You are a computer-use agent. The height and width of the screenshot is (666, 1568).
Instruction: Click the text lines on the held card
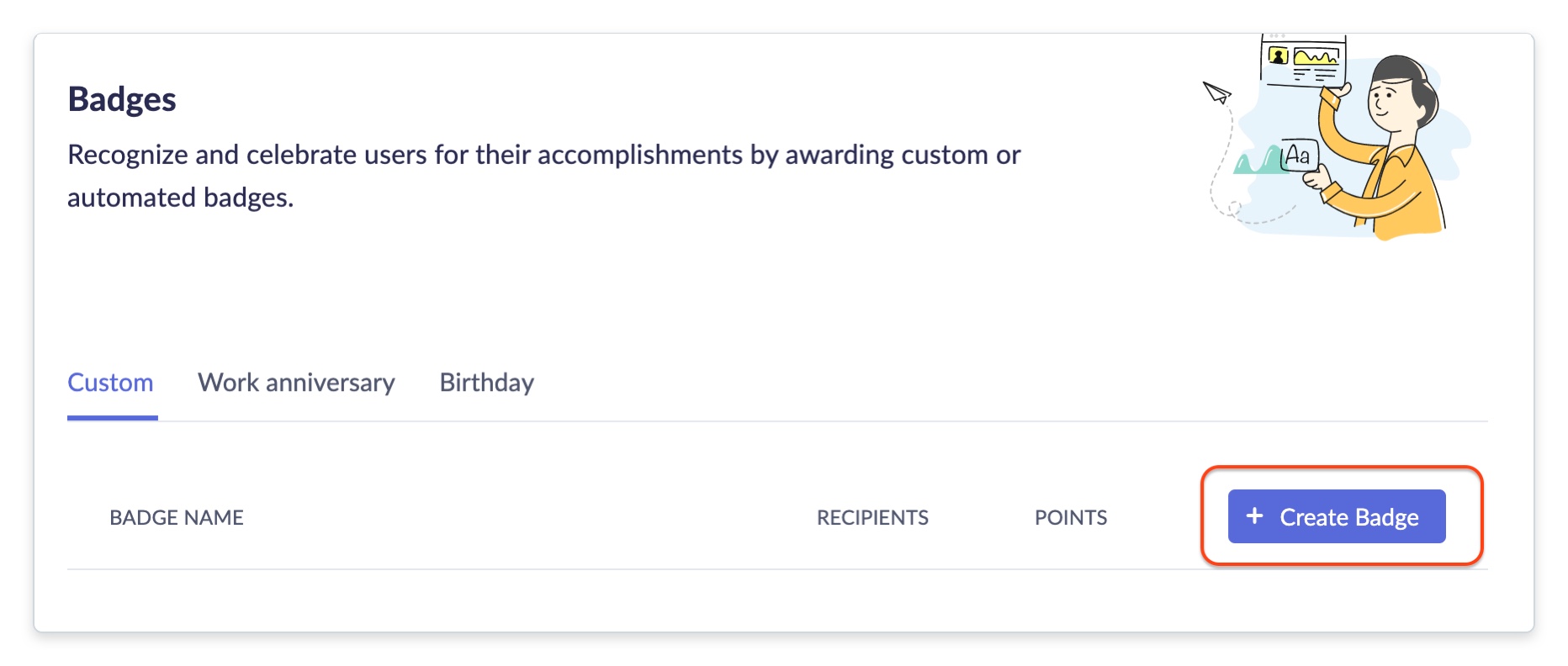pos(1312,76)
